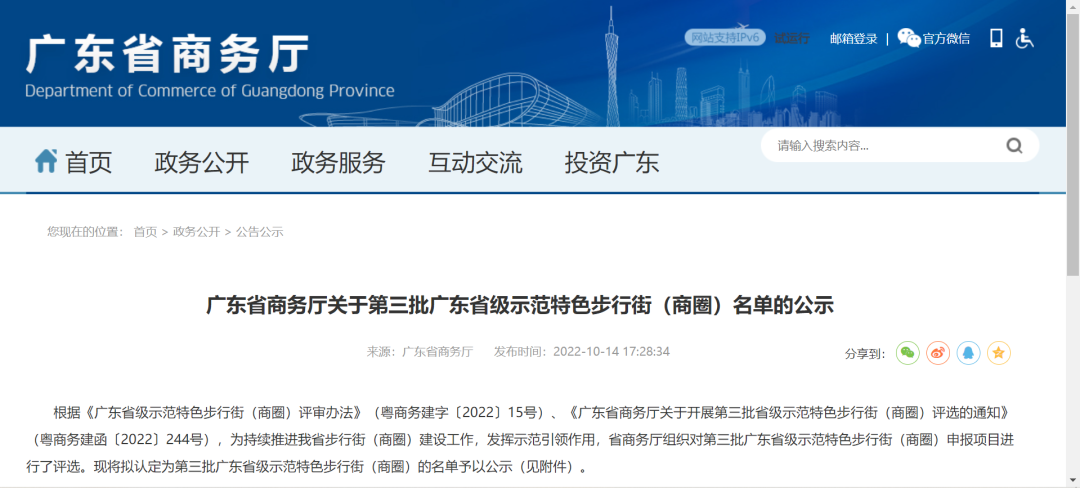
Task: Open accessibility mode wheelchair icon
Action: (1025, 38)
